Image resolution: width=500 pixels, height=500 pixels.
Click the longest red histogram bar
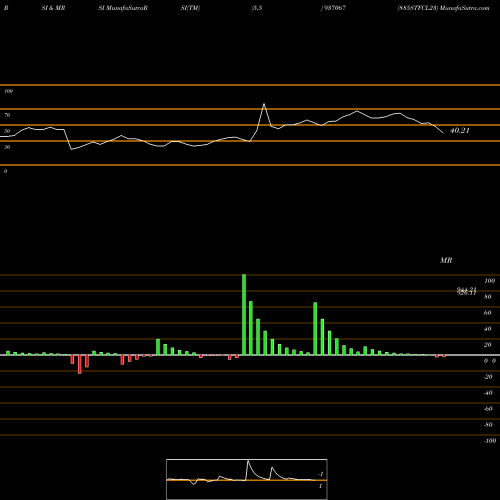coord(80,364)
